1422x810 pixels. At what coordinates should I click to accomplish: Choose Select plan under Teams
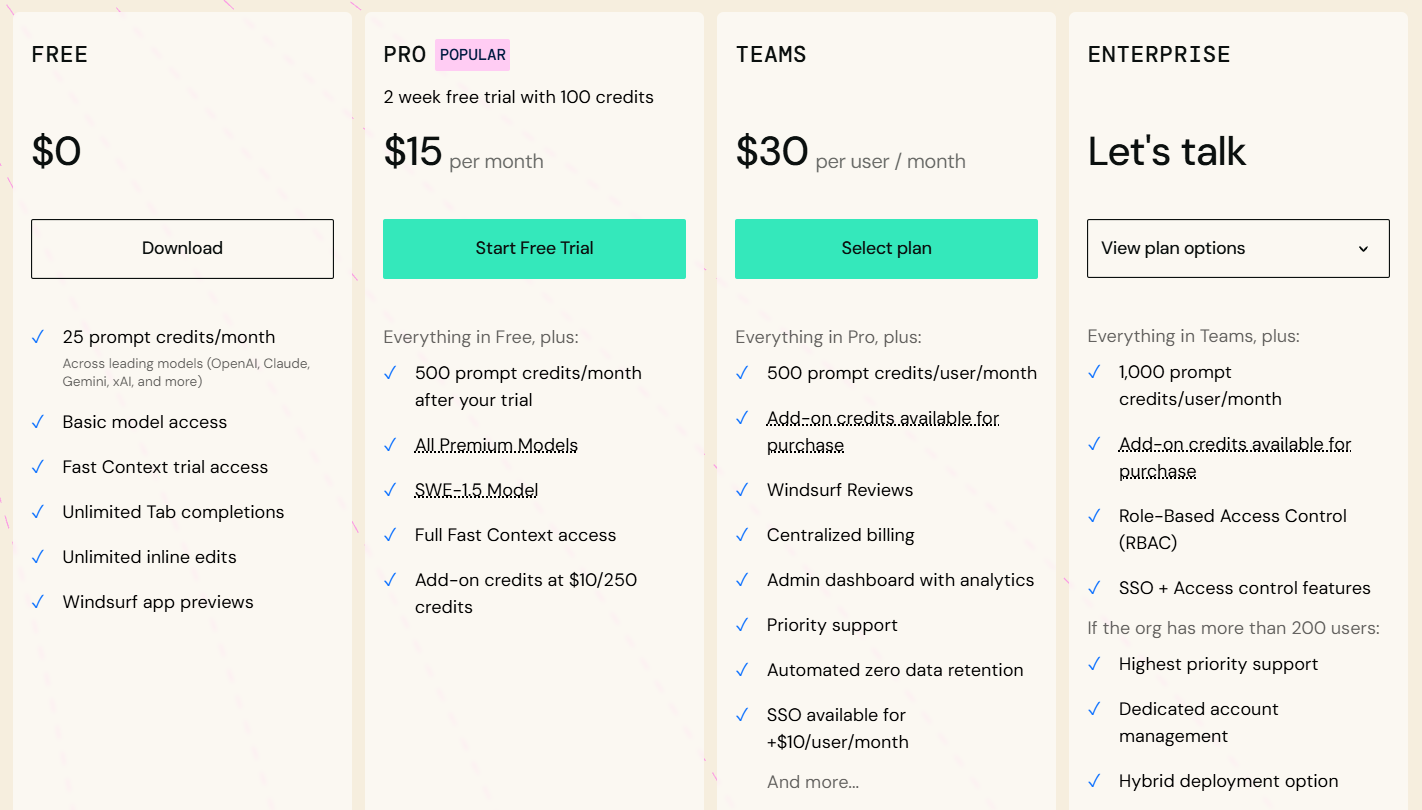tap(886, 248)
